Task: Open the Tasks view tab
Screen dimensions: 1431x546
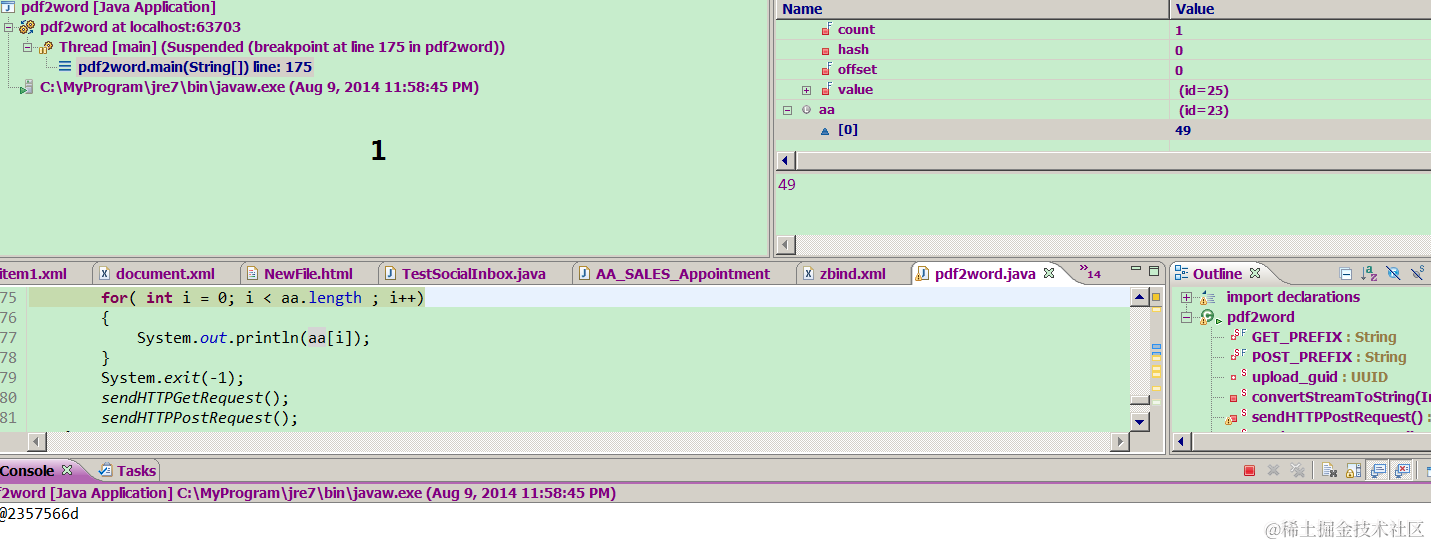Action: pyautogui.click(x=127, y=470)
